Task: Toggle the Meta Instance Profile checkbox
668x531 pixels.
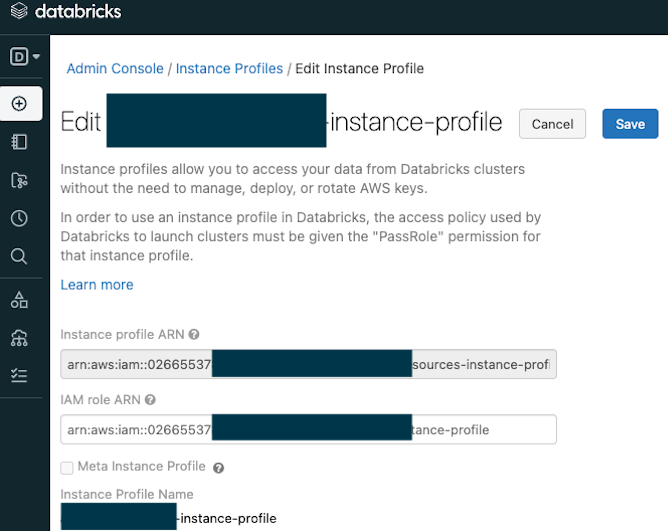Action: click(67, 468)
